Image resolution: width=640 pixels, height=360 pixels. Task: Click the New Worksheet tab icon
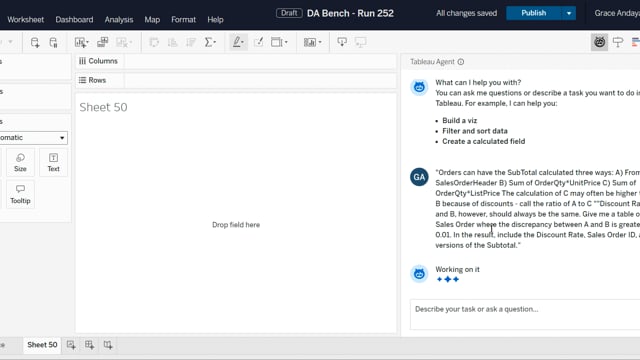71,345
